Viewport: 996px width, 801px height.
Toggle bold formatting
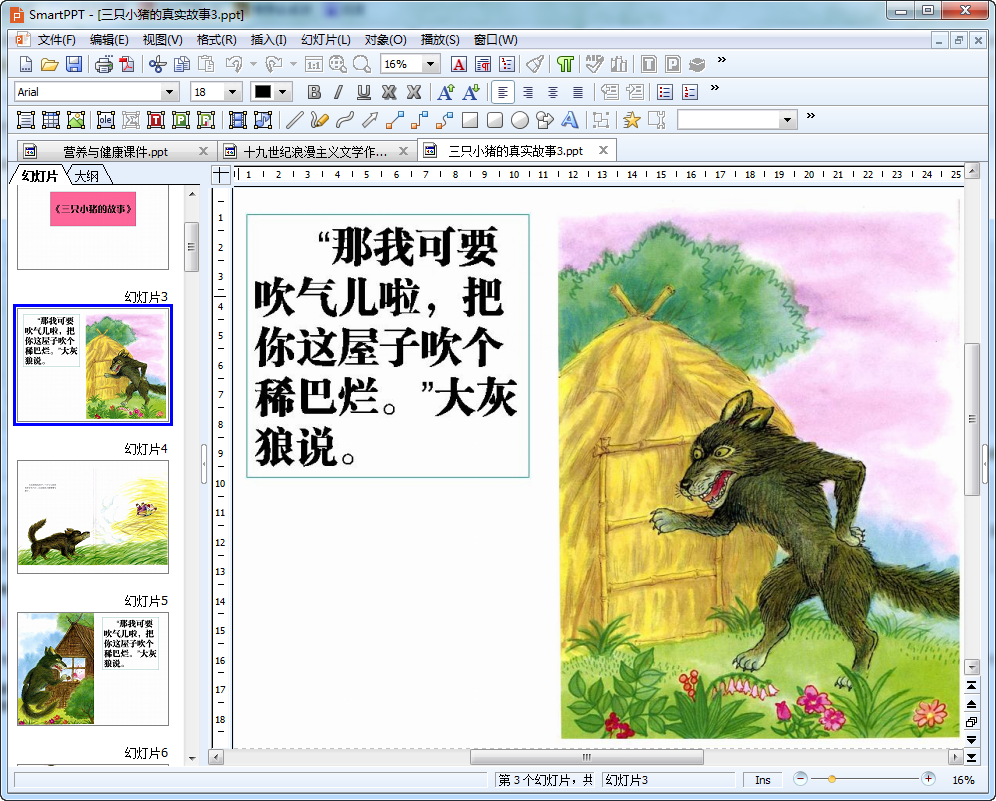click(314, 92)
